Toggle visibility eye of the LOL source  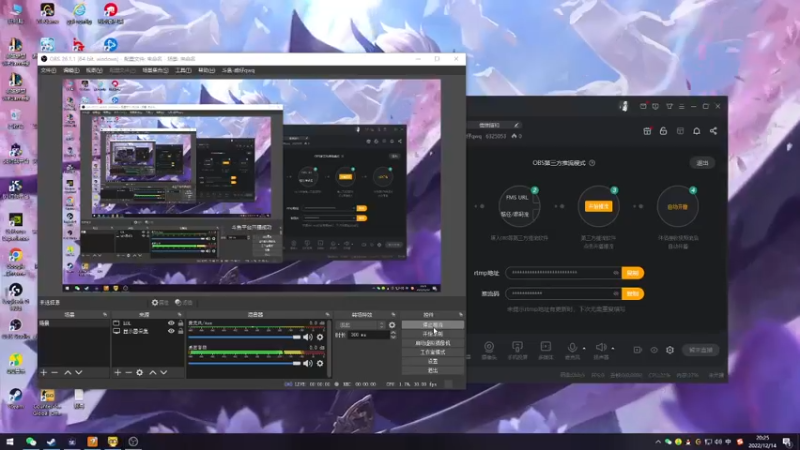[x=171, y=323]
